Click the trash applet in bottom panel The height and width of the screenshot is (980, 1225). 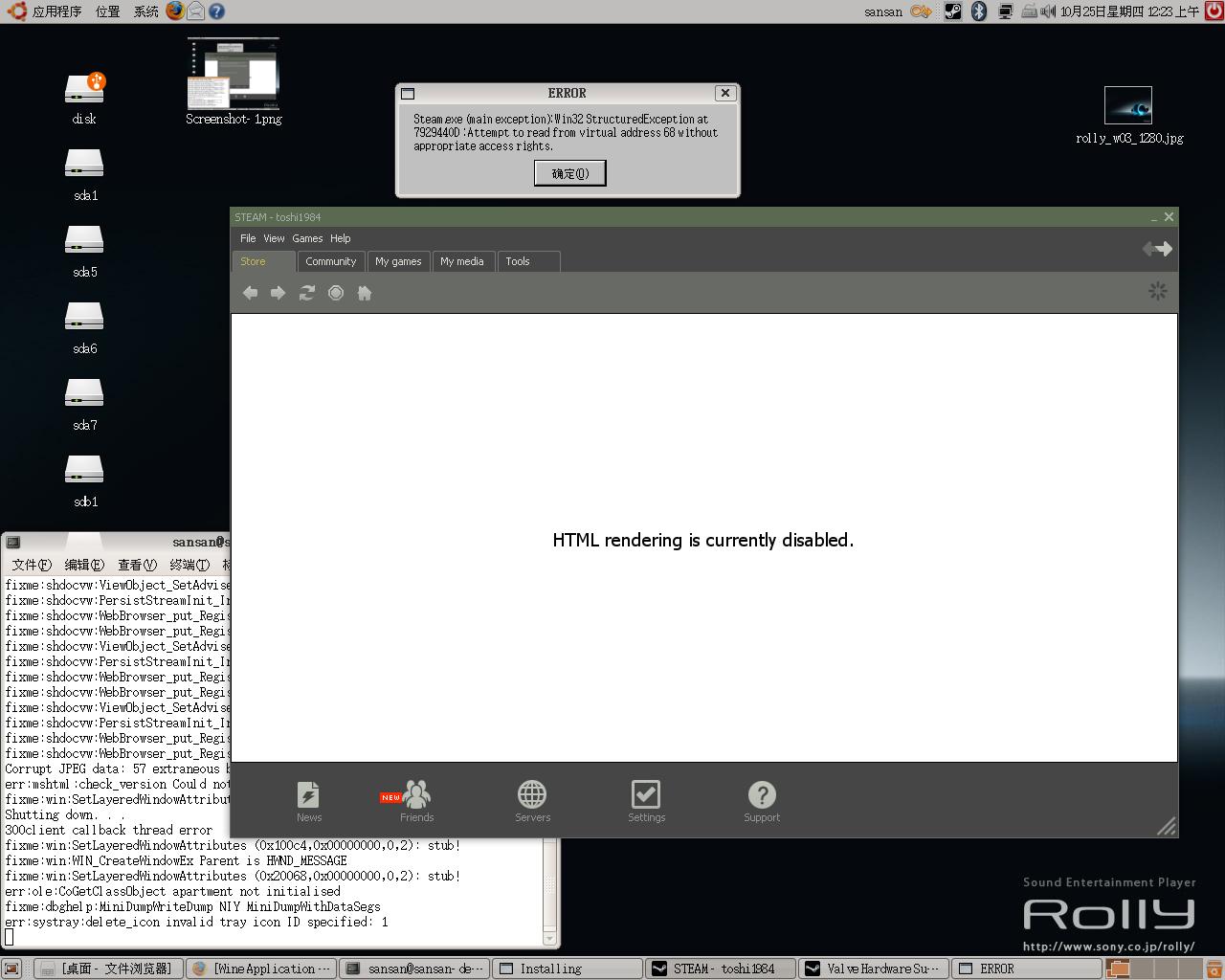(x=1214, y=969)
